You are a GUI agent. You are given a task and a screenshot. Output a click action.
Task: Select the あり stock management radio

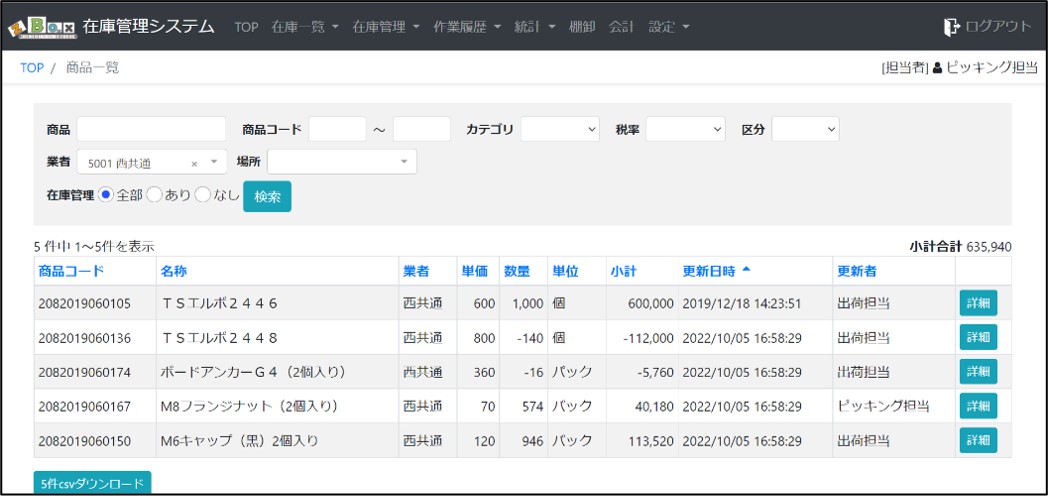(153, 195)
